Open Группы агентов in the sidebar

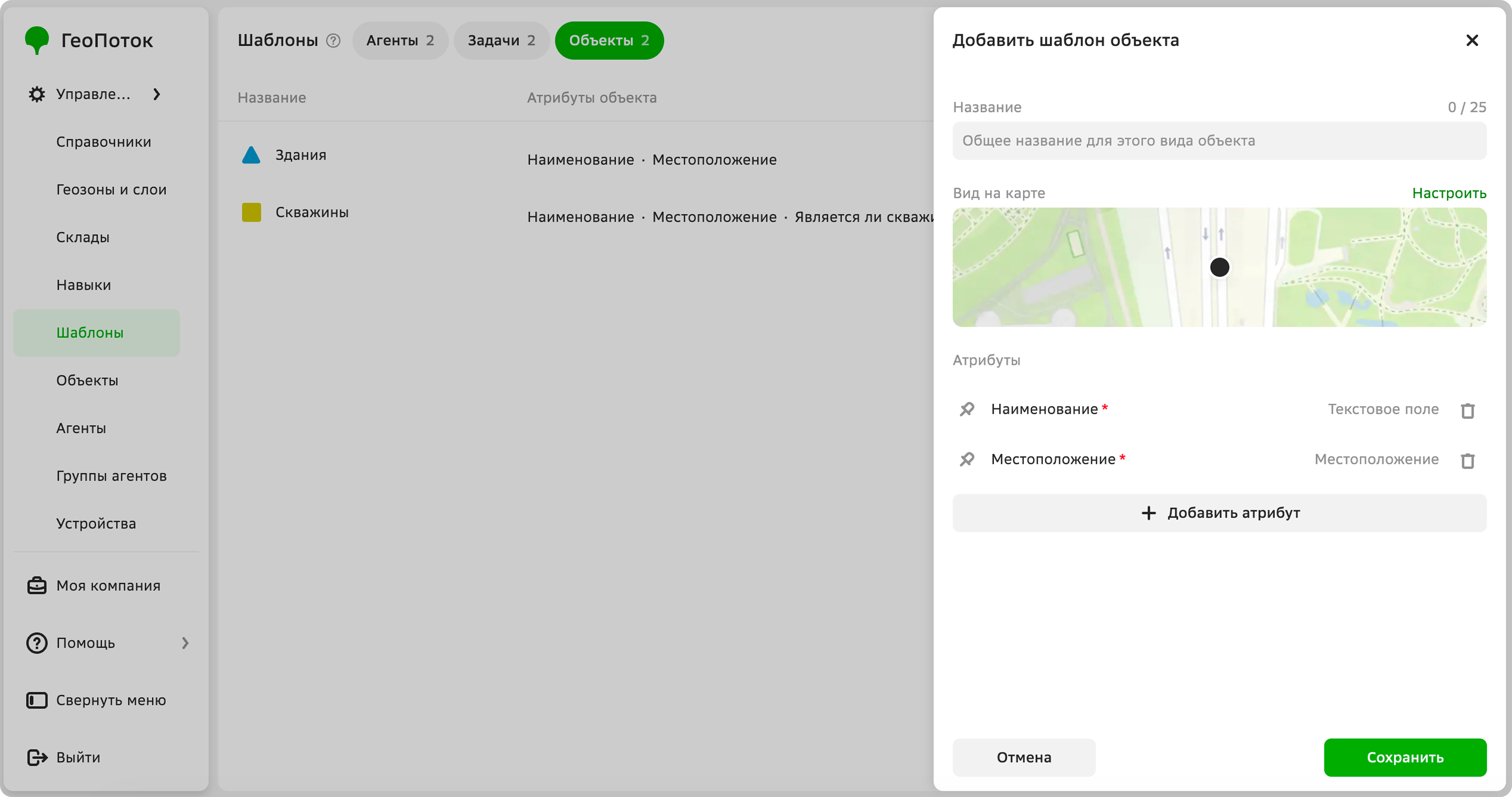click(112, 476)
